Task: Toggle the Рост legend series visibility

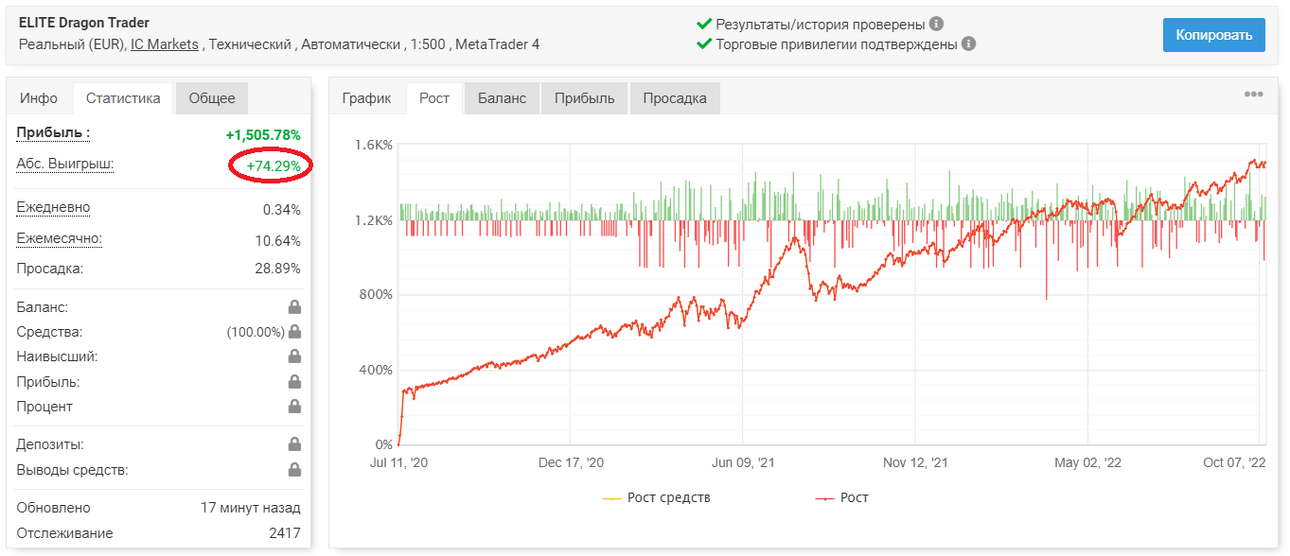Action: [x=842, y=497]
